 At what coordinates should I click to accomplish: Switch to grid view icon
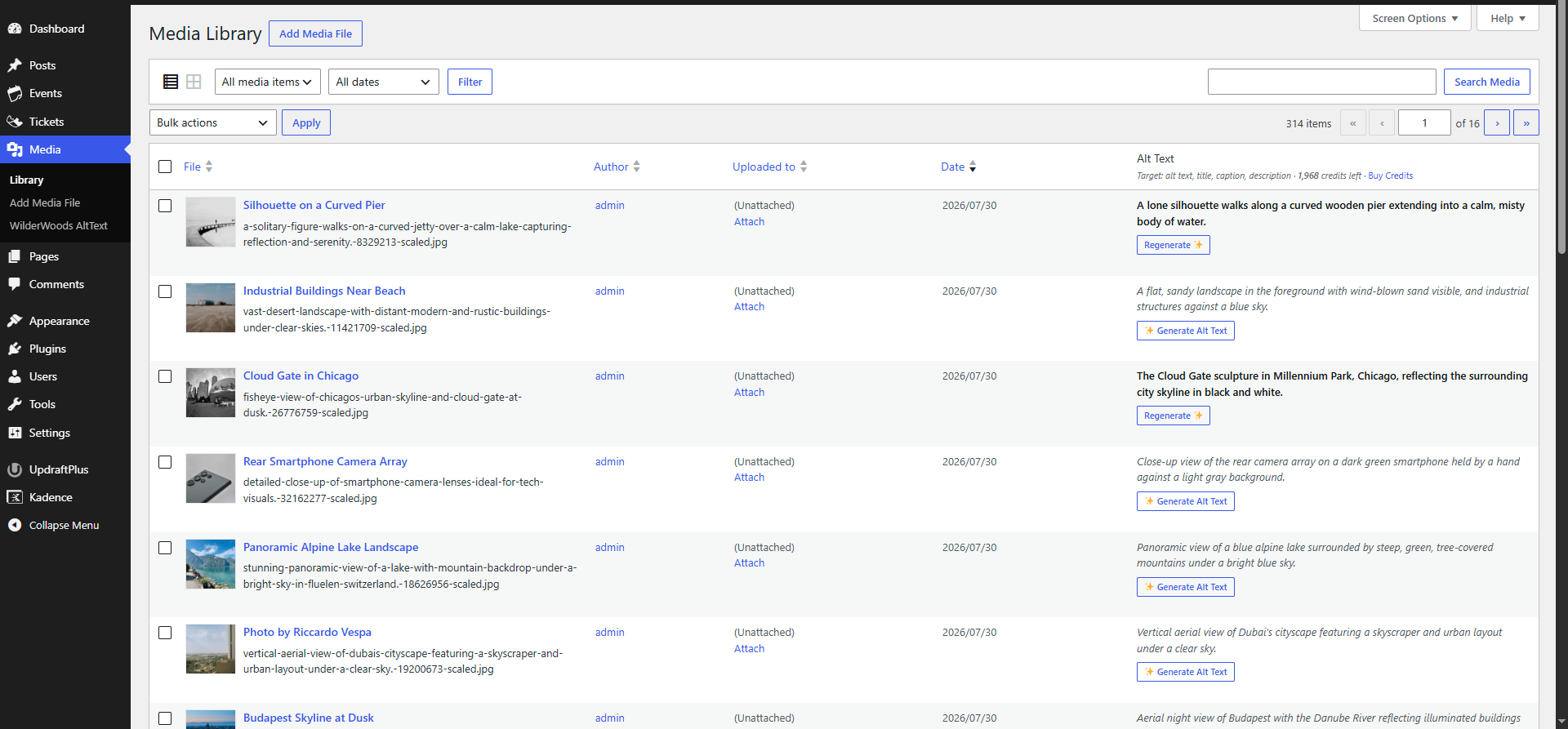[x=194, y=82]
